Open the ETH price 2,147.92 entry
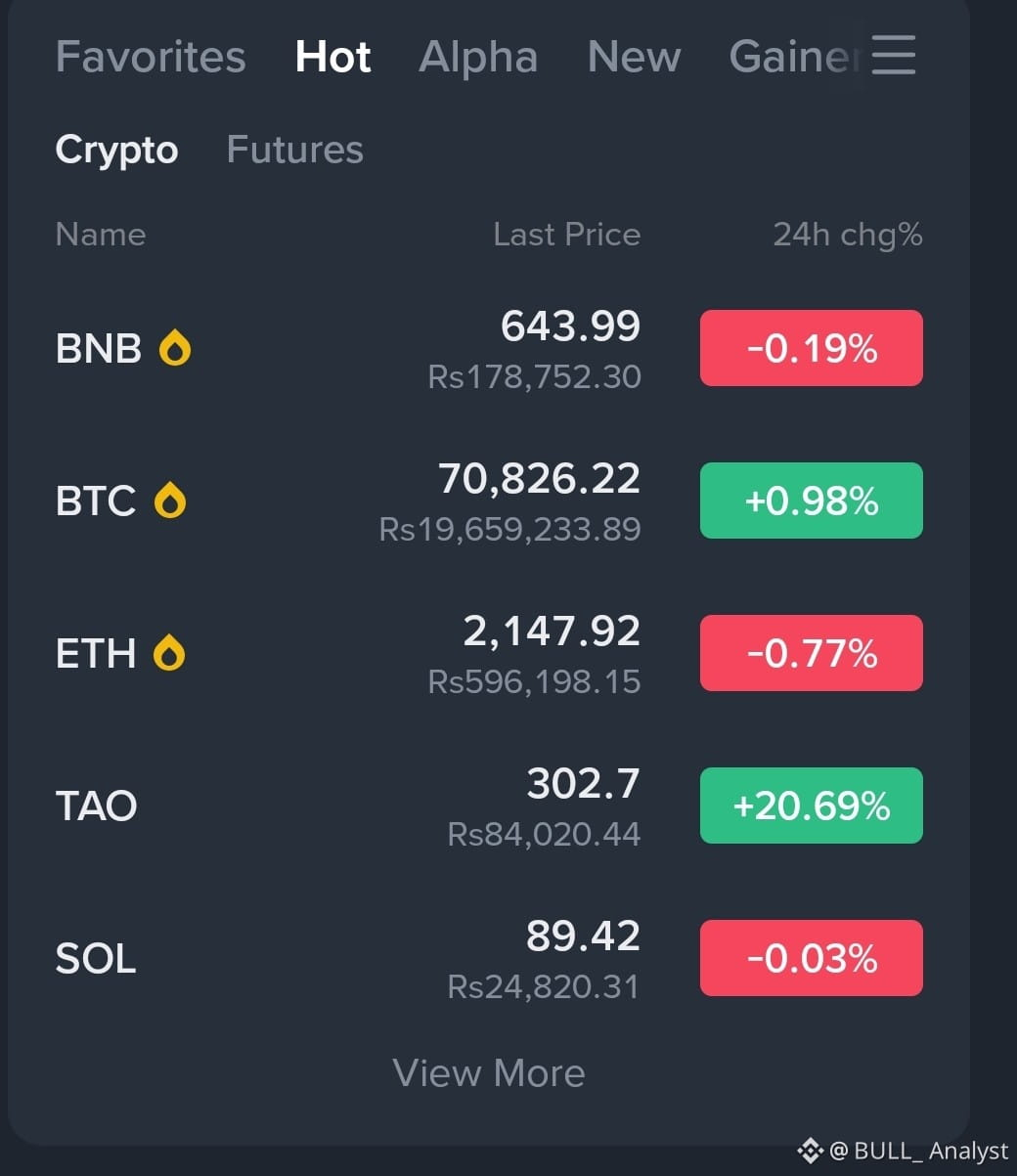This screenshot has height=1176, width=1017. click(x=552, y=632)
